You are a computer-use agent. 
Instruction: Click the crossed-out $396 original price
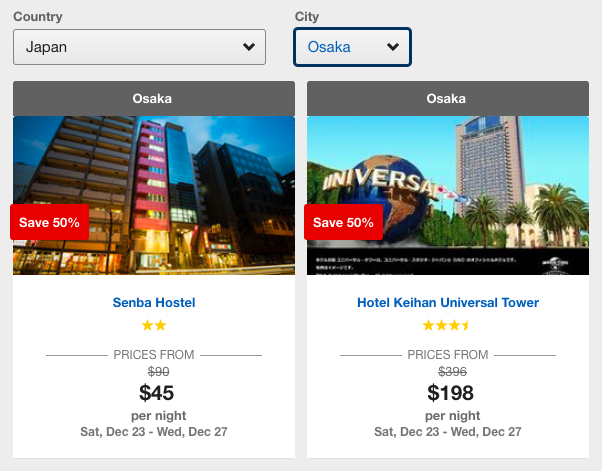[x=453, y=371]
